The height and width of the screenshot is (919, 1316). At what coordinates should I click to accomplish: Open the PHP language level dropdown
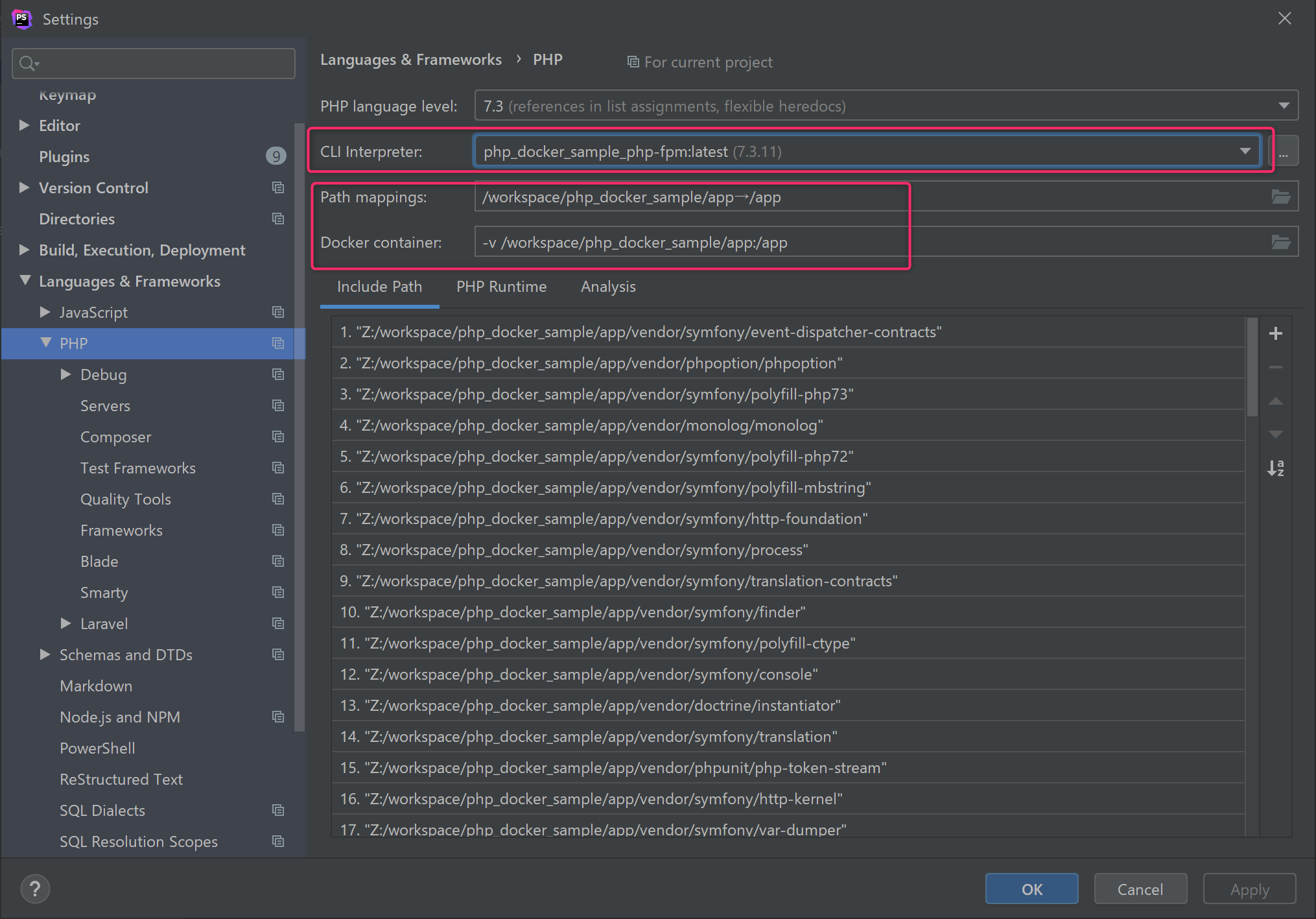click(x=1283, y=104)
